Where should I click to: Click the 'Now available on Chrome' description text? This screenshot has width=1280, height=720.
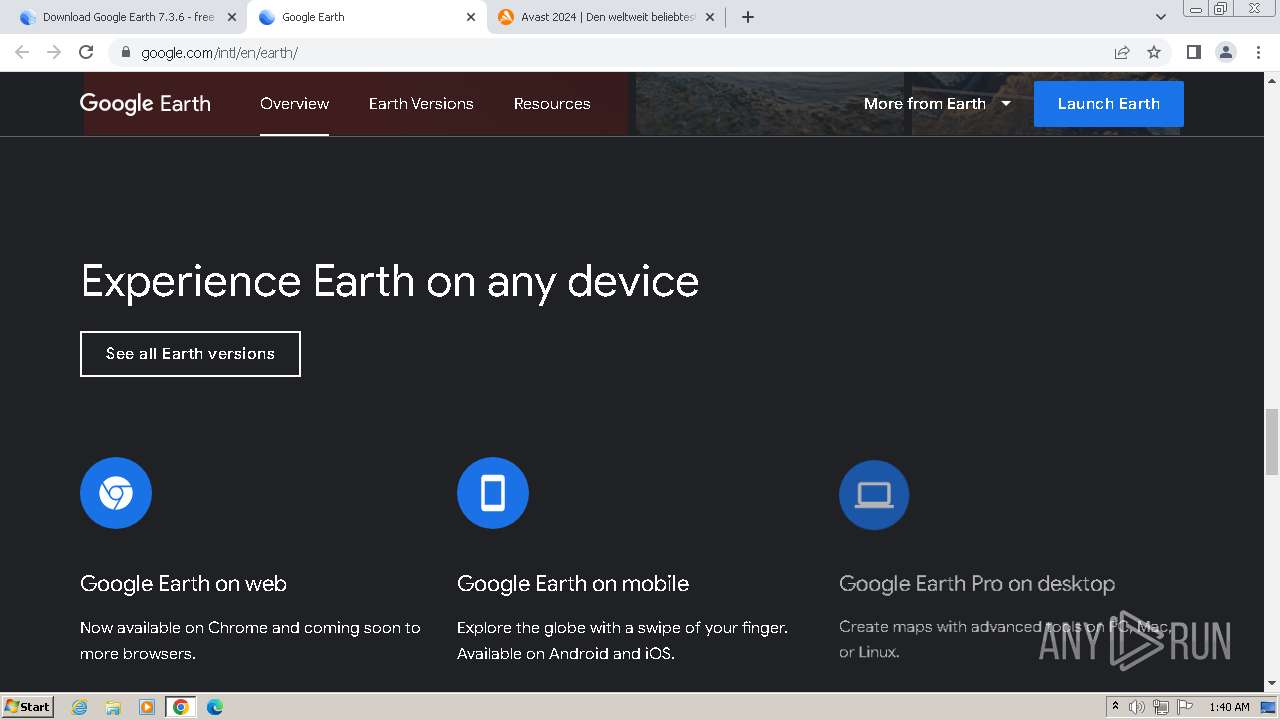click(250, 641)
